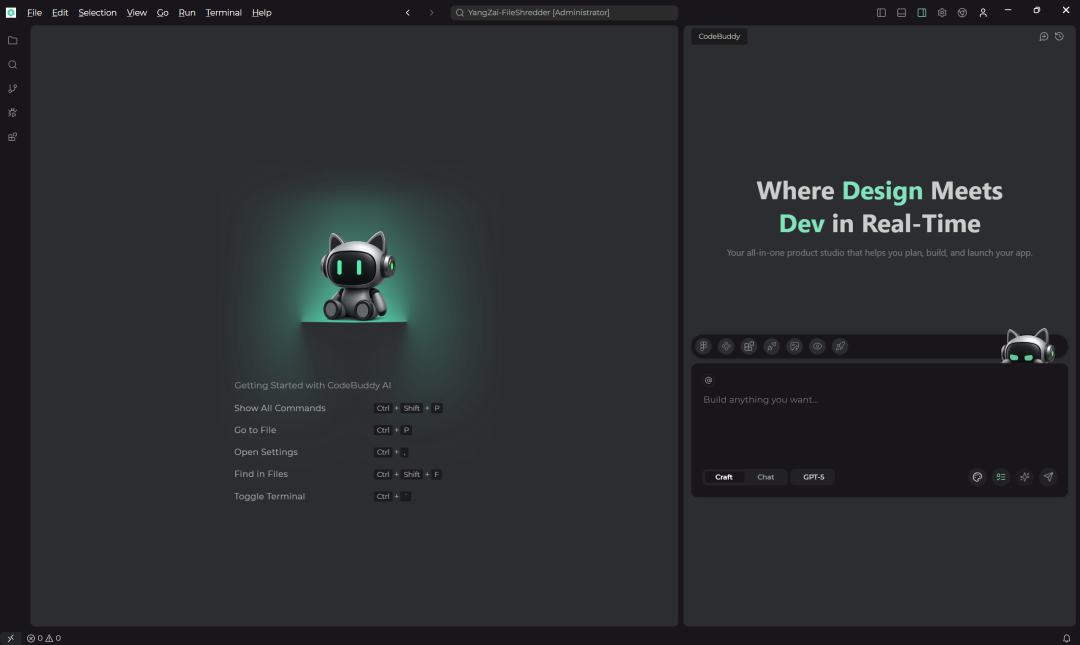Open the settings gear in the title bar

(942, 12)
